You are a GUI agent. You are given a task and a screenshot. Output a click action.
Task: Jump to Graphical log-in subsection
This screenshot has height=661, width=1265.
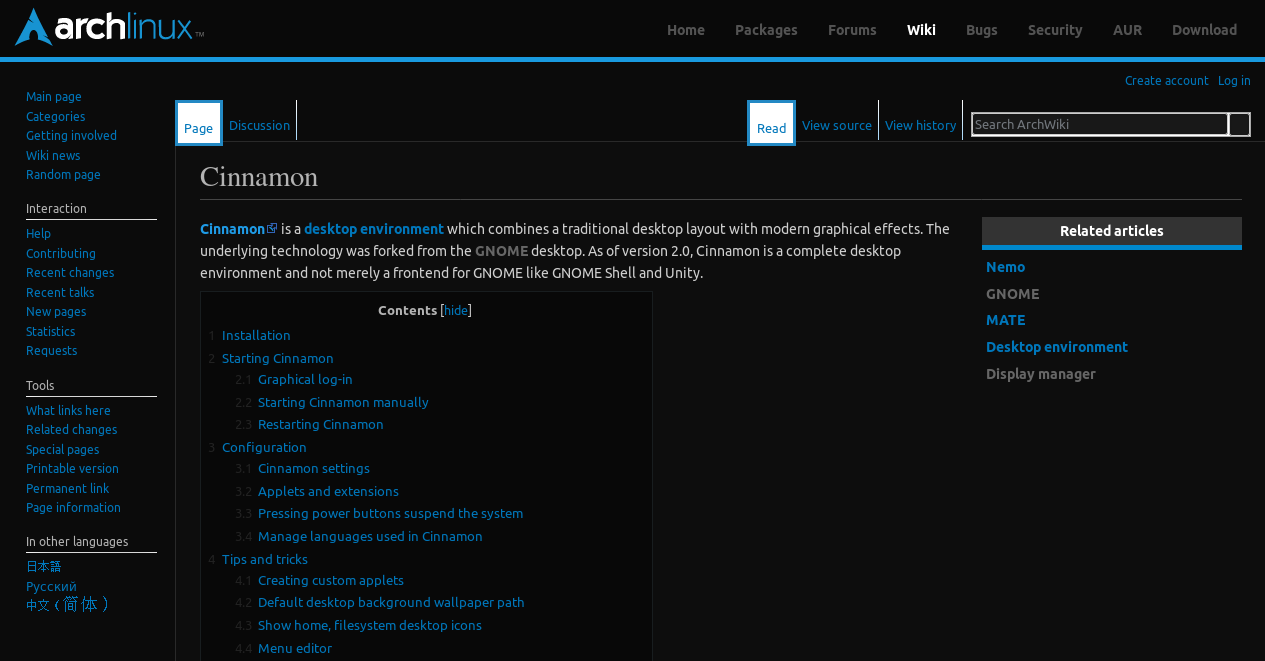coord(305,380)
